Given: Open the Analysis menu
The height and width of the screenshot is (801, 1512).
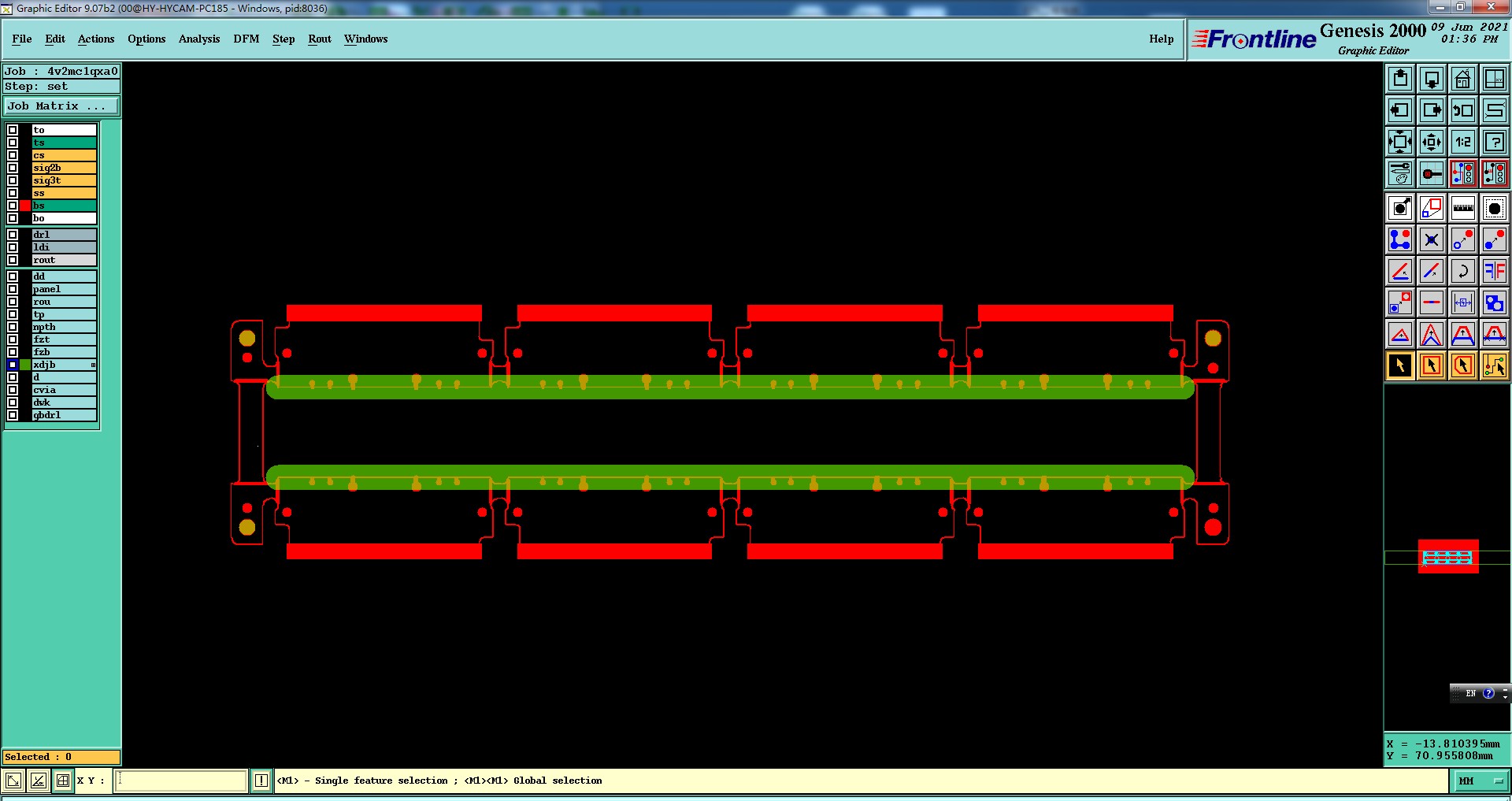Looking at the screenshot, I should coord(199,39).
